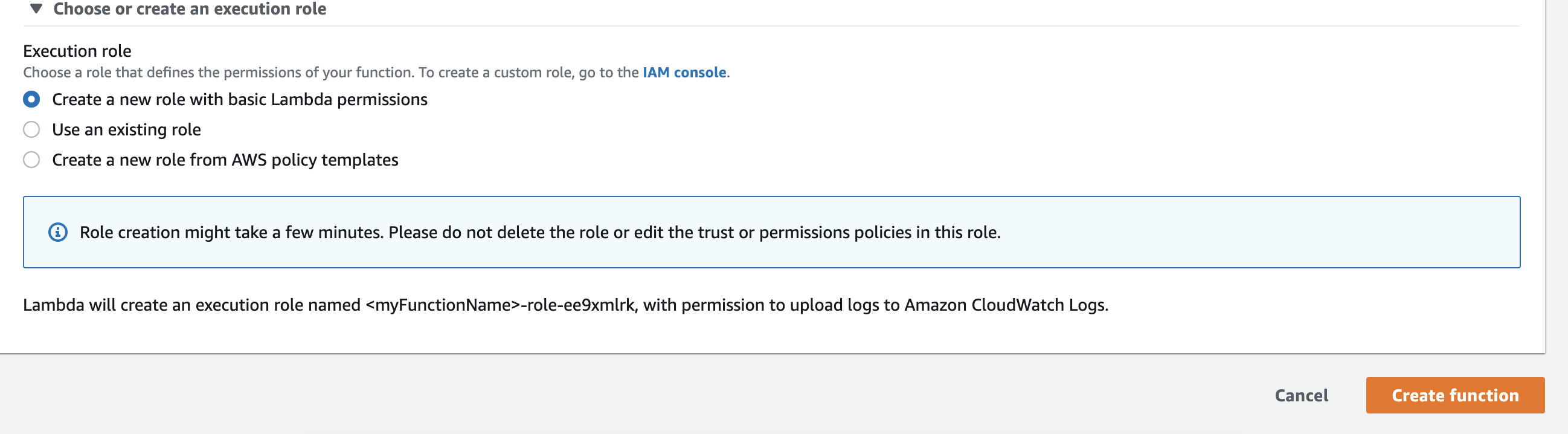The image size is (1568, 434).
Task: Click the Create function button
Action: (x=1455, y=395)
